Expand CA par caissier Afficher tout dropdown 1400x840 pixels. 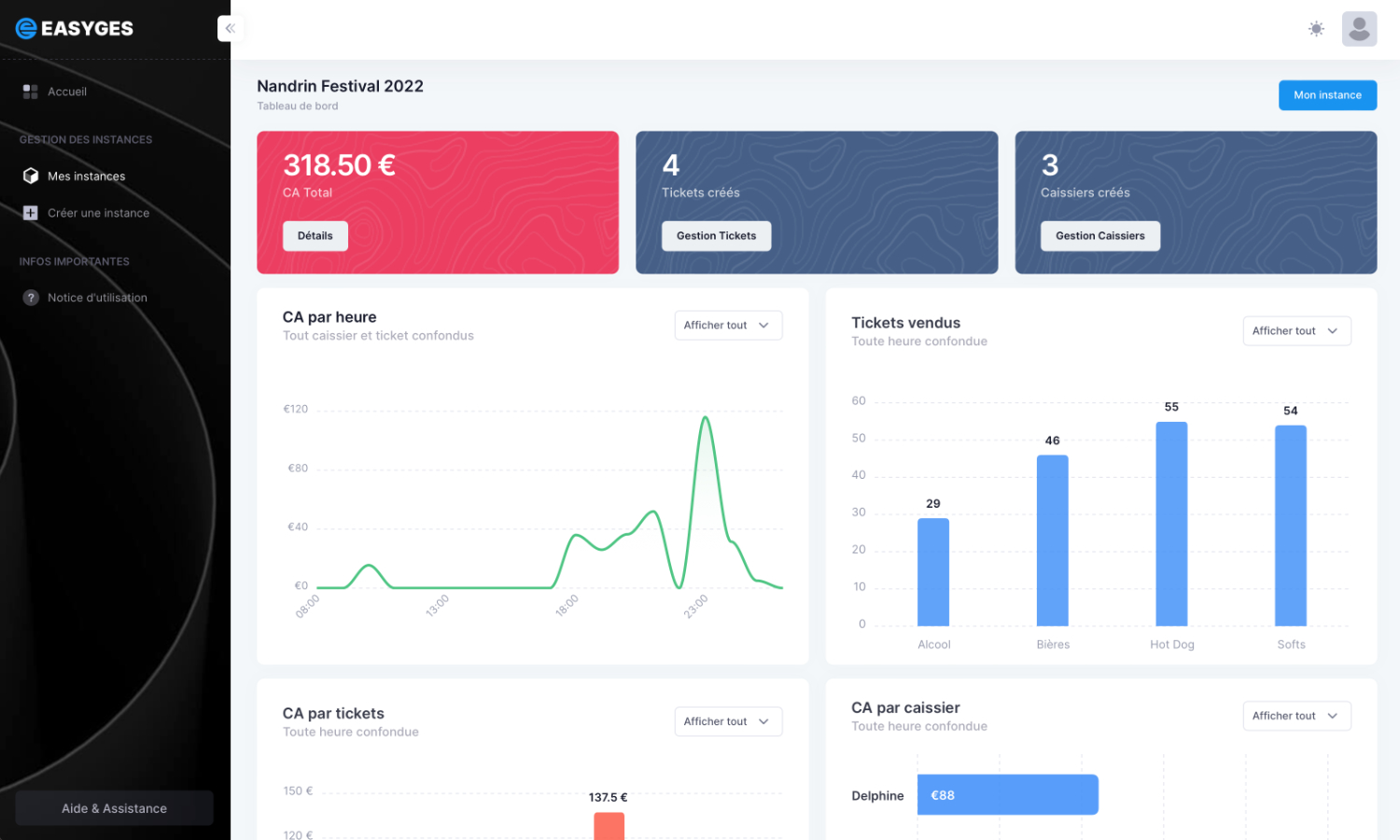coord(1296,716)
